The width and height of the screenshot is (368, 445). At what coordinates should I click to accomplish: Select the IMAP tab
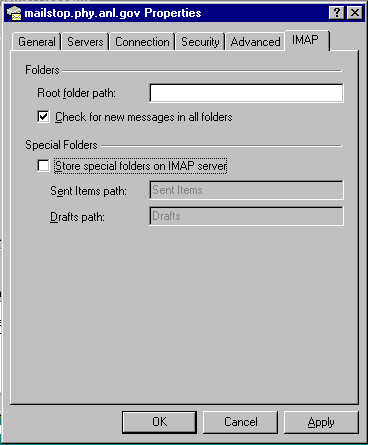point(305,40)
